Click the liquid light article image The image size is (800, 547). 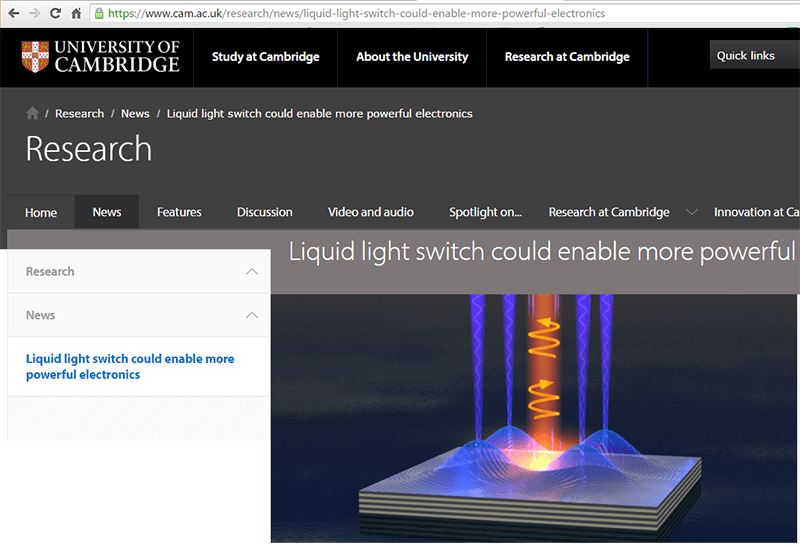pos(534,418)
